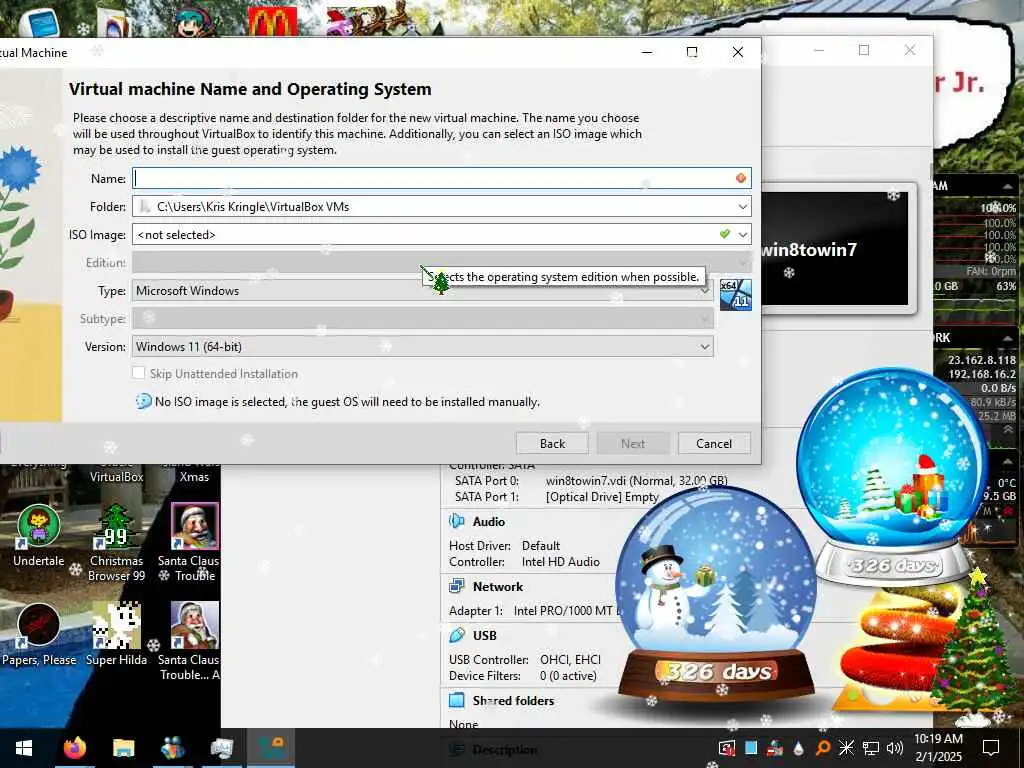Open the Shared folders section icon
1024x768 pixels.
(456, 700)
